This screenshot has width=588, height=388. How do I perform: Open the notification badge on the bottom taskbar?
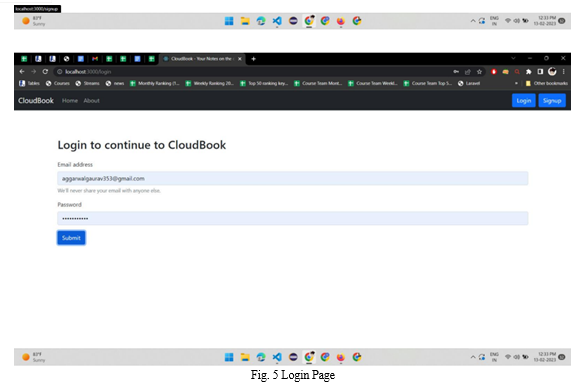pyautogui.click(x=562, y=357)
